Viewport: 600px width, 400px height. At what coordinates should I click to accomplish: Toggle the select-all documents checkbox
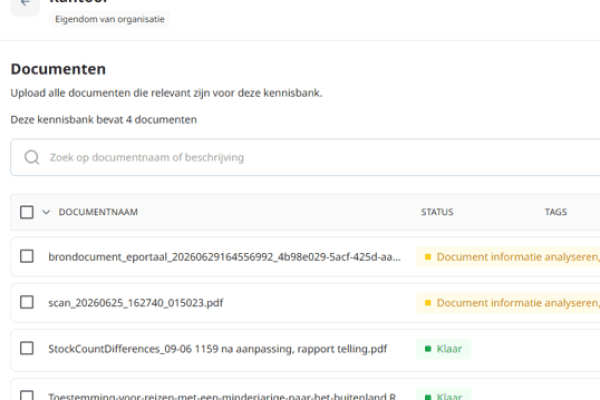[x=27, y=212]
